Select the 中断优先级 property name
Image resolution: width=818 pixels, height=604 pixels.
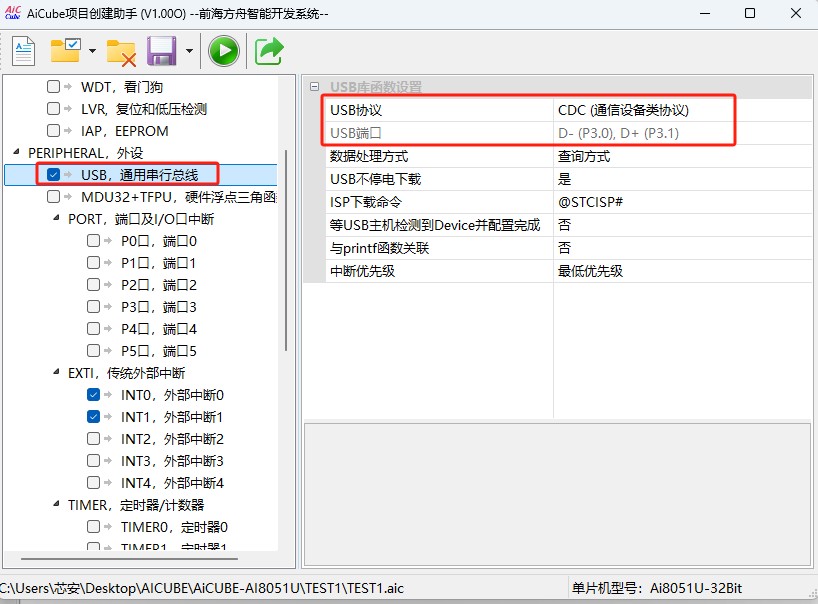363,271
